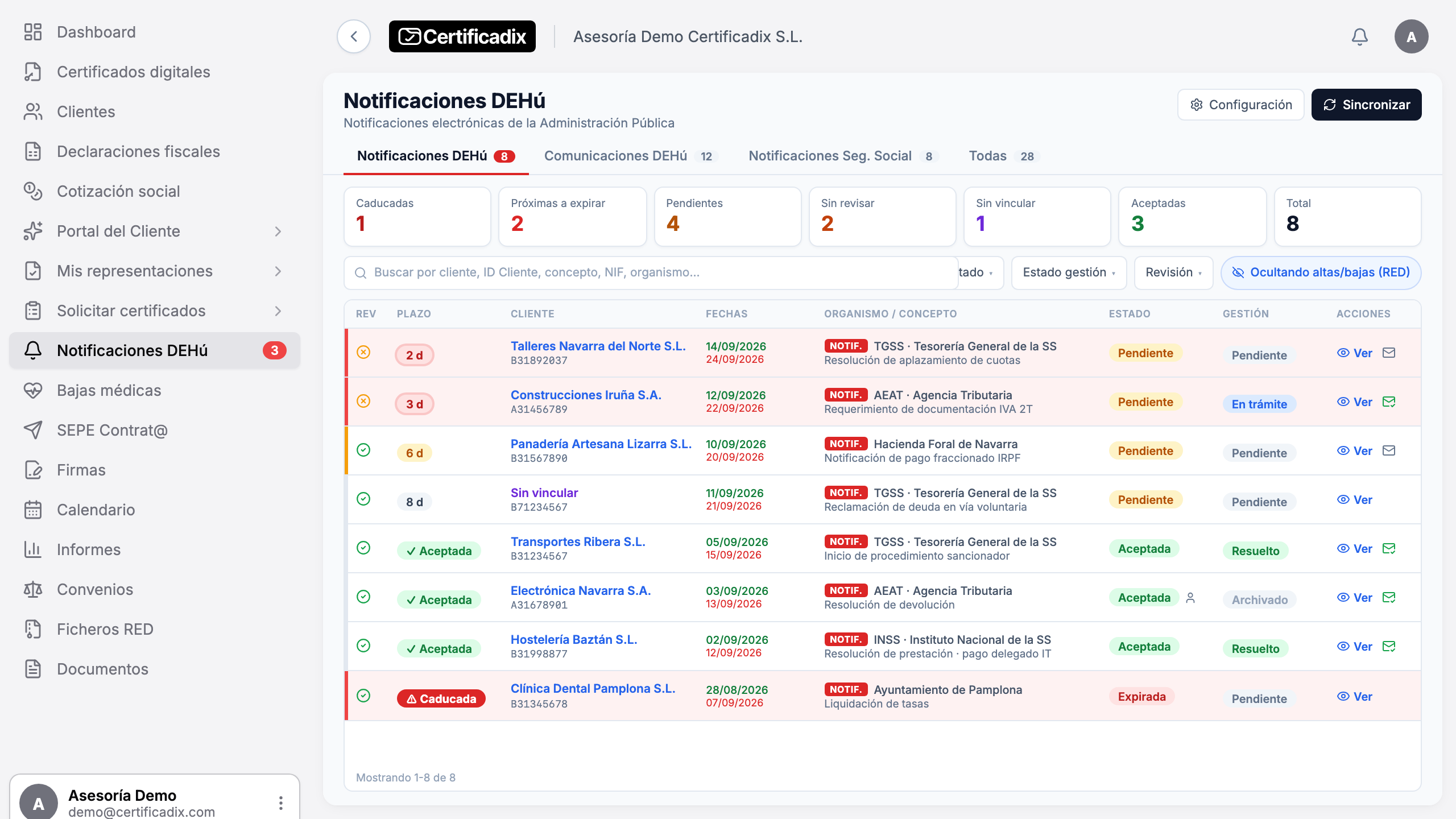1456x819 pixels.
Task: Filter by Caducadas summary card
Action: (417, 217)
